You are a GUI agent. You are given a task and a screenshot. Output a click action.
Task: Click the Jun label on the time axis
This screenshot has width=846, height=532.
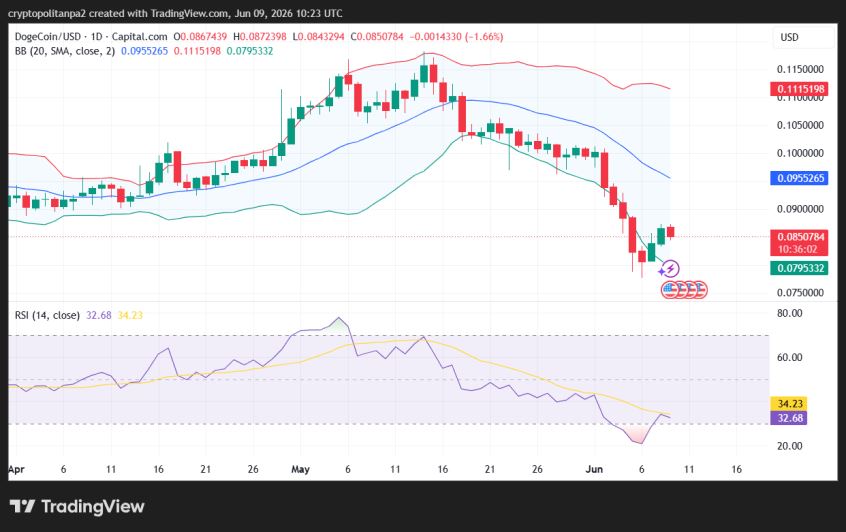click(x=594, y=469)
